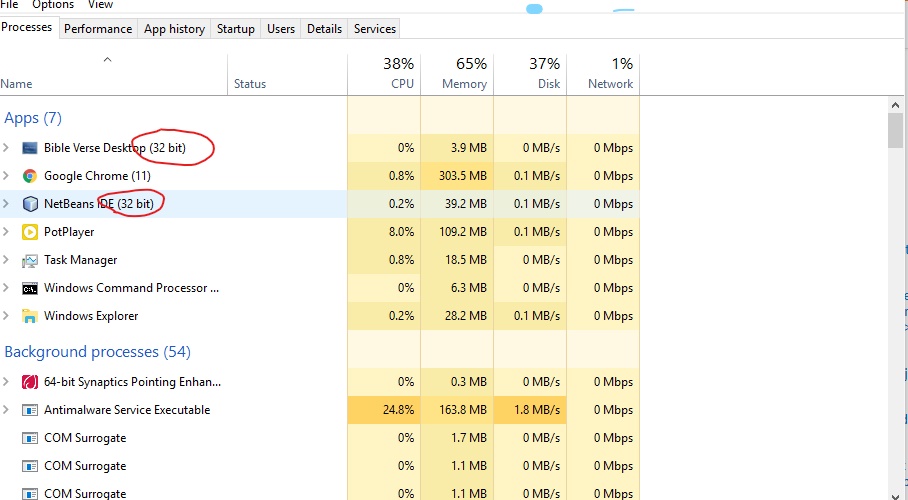This screenshot has width=908, height=500.
Task: Click the 28.2 MB memory value
Action: [466, 316]
